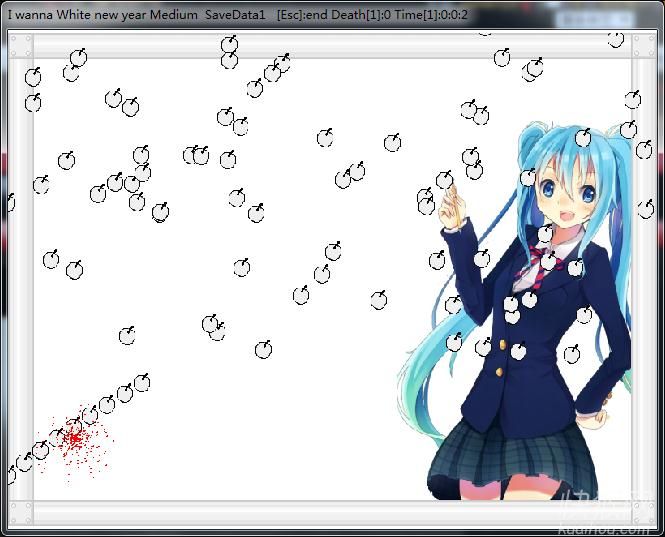Click the apple in the top-right frame corner
Viewport: 665px width, 537px height.
[616, 39]
